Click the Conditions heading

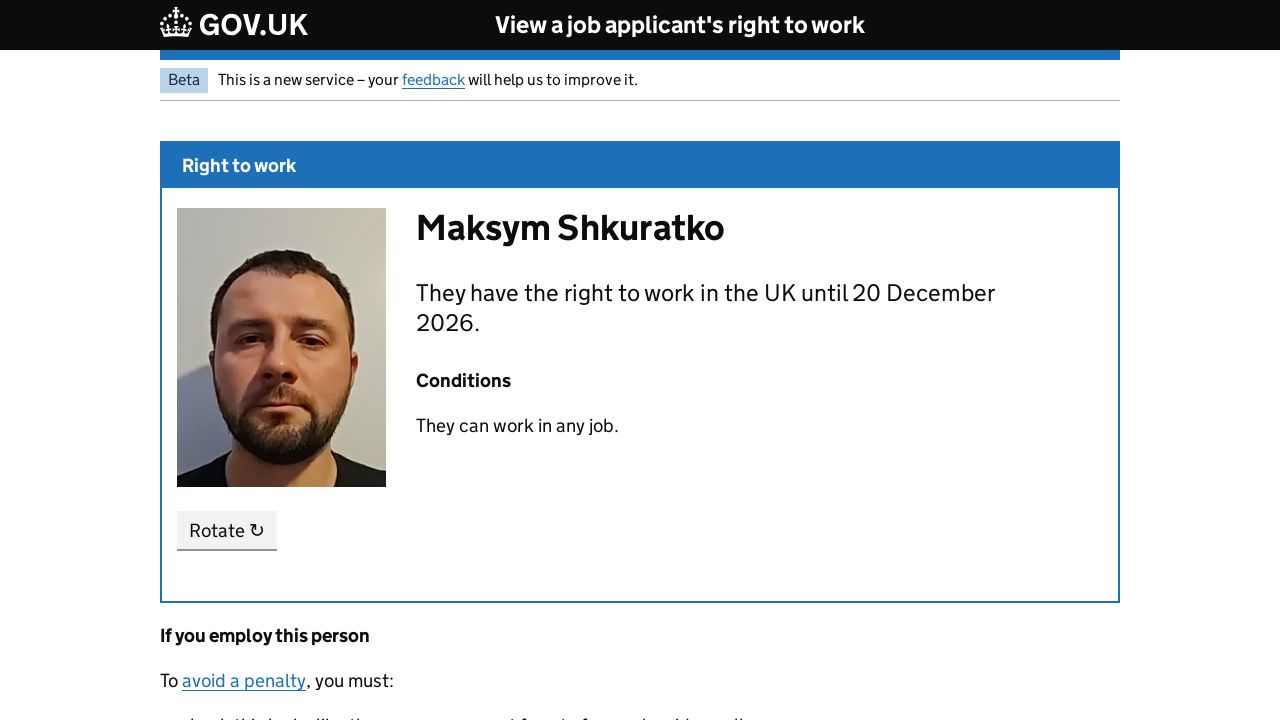click(463, 381)
